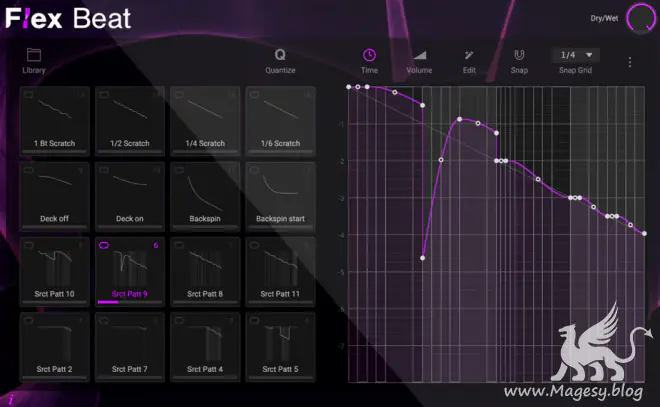
Task: Select the curve peak point near -1
Action: pyautogui.click(x=460, y=120)
